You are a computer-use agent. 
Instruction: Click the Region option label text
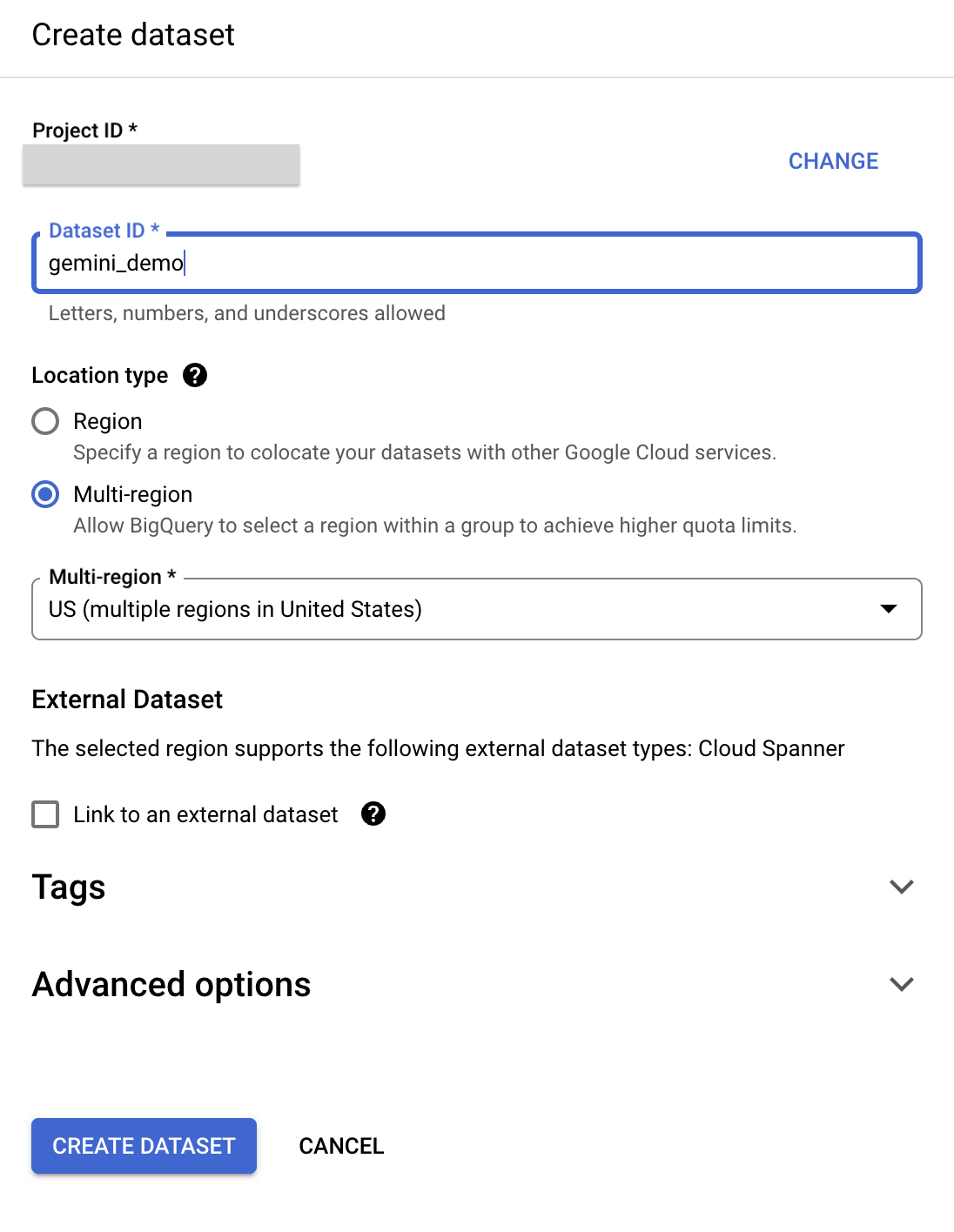[x=108, y=421]
